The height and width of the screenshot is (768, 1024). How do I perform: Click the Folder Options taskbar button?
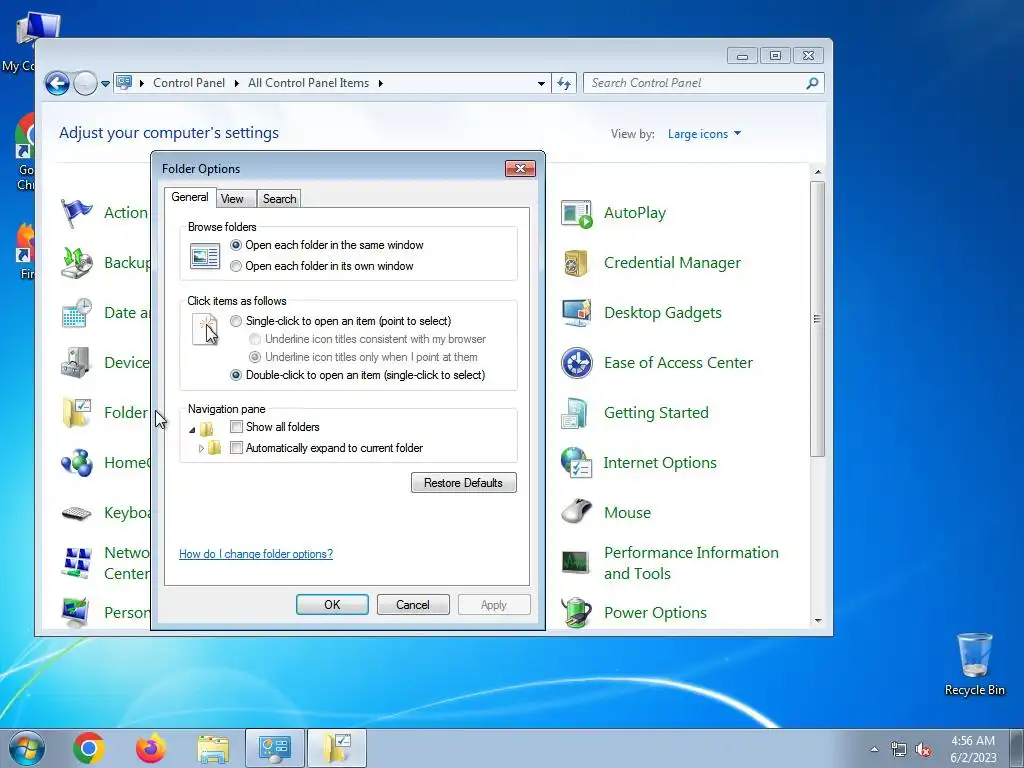337,748
